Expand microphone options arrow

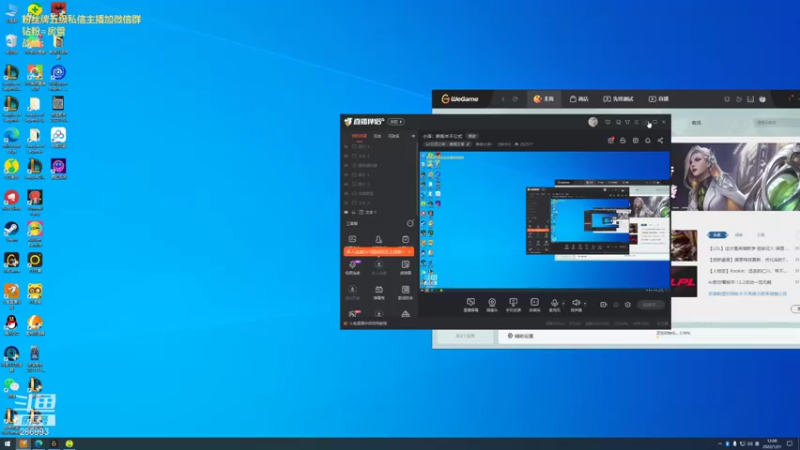(x=563, y=304)
